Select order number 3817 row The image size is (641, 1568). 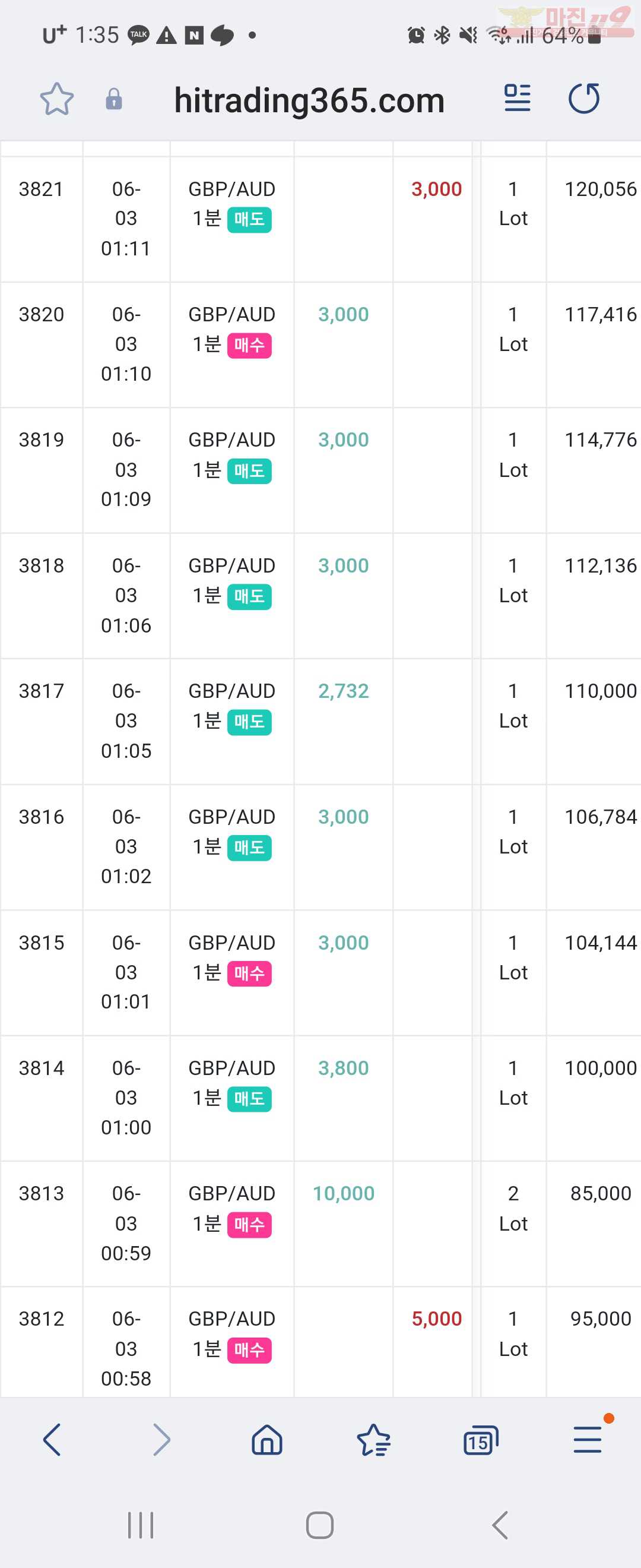pos(320,721)
